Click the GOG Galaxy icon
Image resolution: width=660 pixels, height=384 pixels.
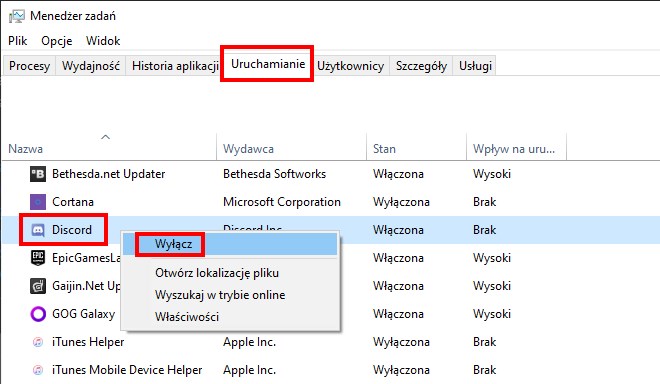coord(38,314)
